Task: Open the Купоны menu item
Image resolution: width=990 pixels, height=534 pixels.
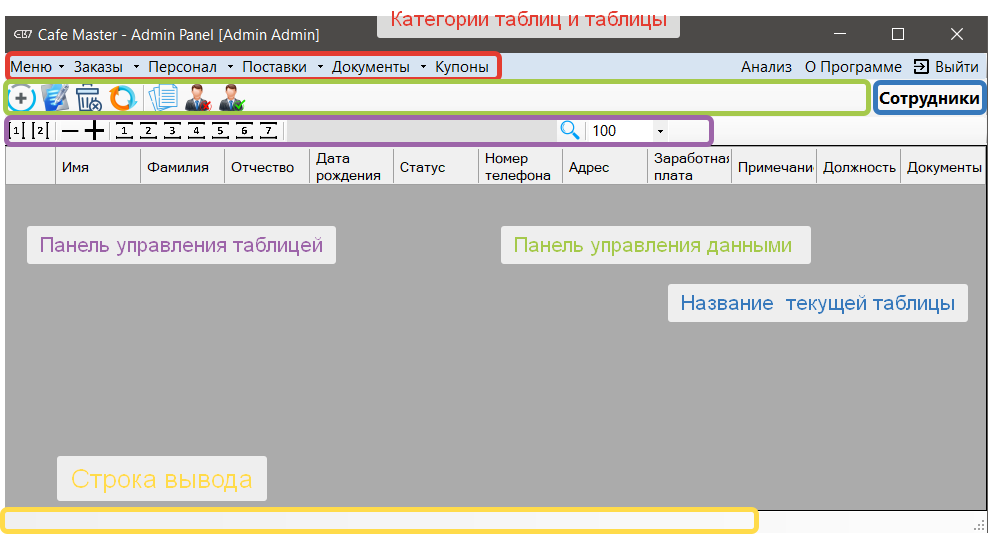Action: (x=462, y=67)
